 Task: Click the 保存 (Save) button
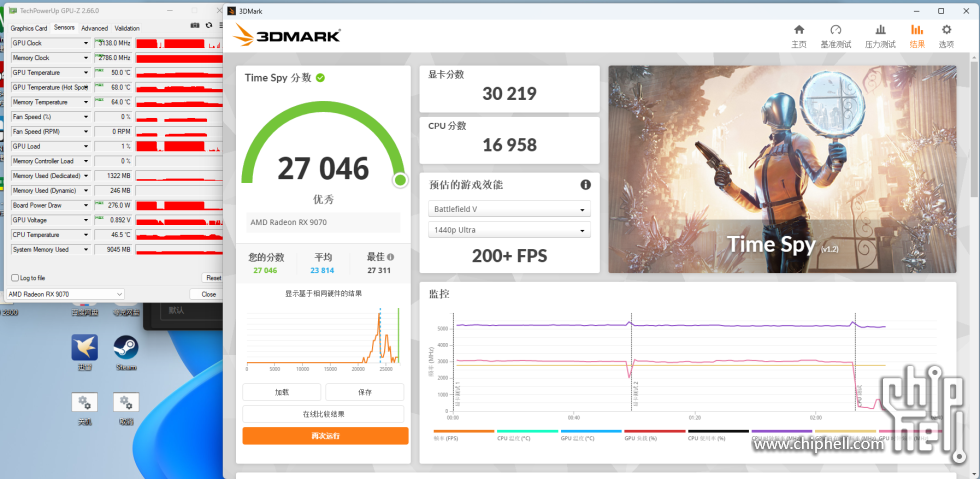click(x=364, y=392)
